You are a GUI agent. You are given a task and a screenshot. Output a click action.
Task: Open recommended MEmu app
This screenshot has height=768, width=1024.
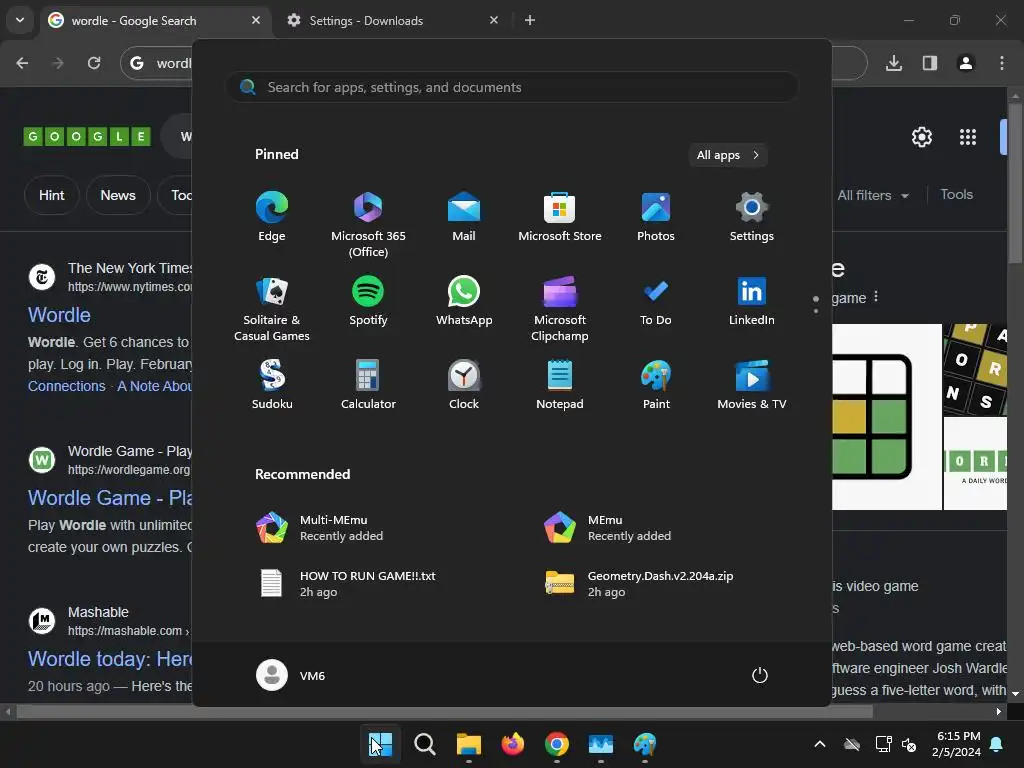click(x=607, y=528)
